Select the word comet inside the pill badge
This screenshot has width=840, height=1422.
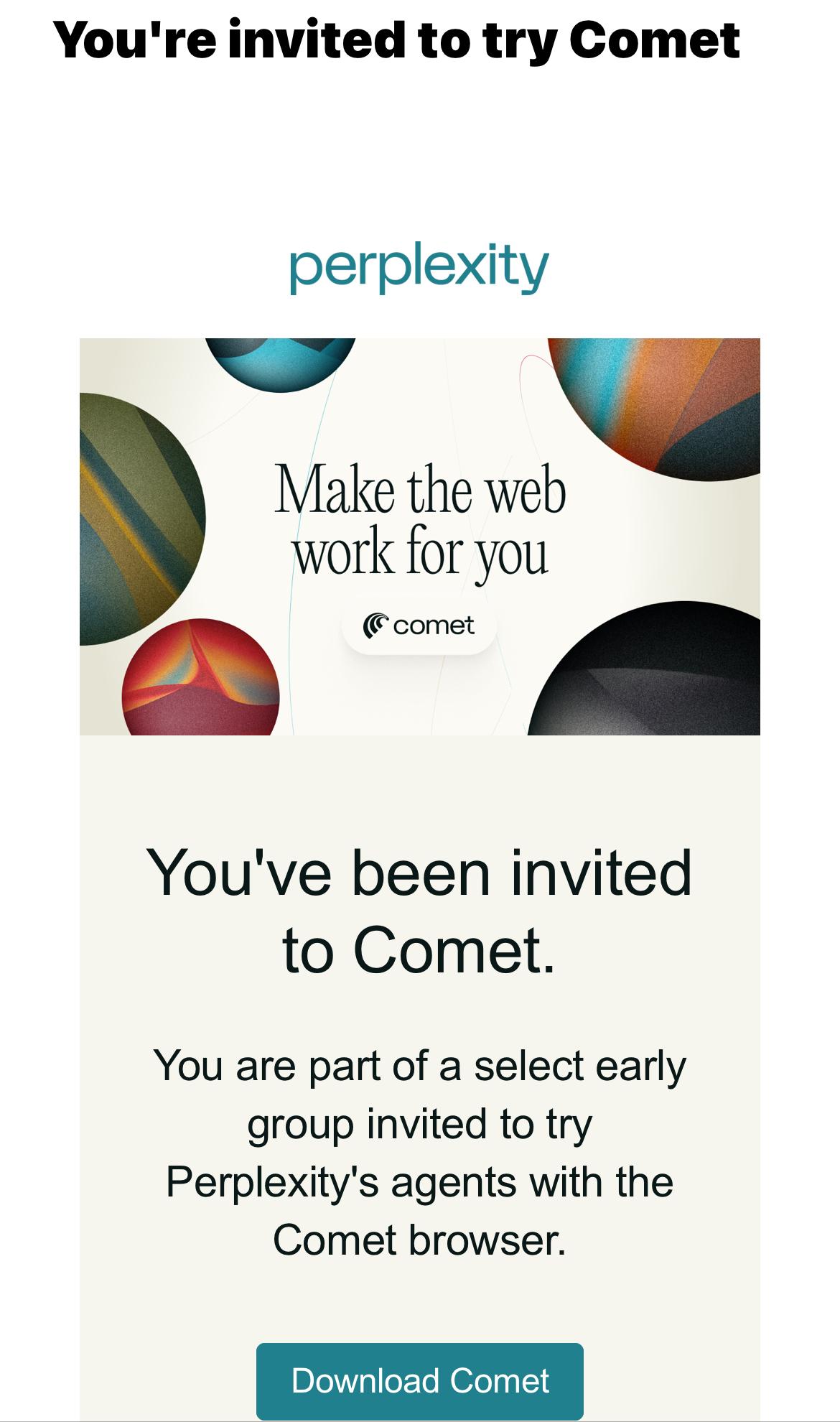pos(434,626)
